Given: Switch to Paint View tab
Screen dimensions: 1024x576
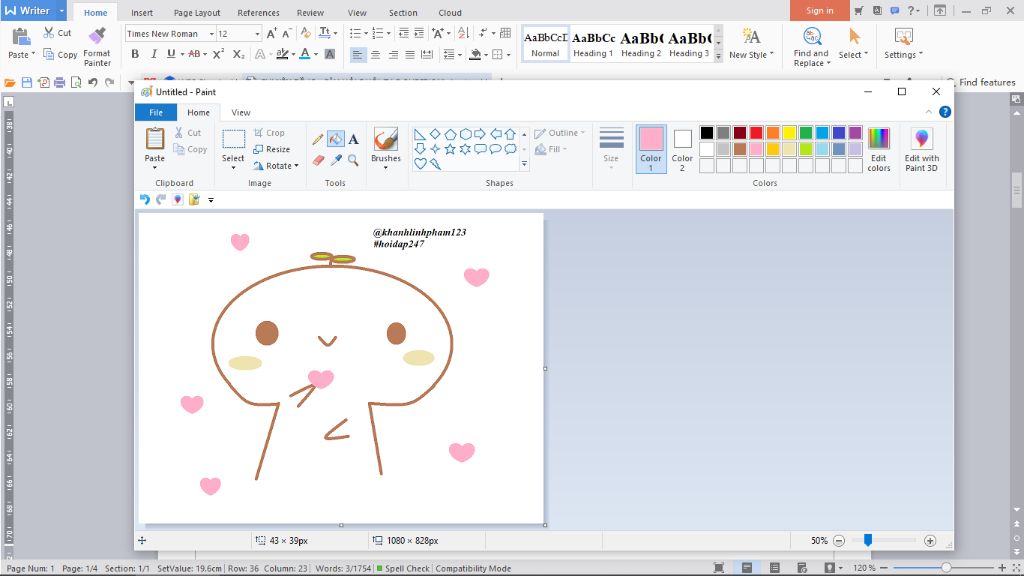Looking at the screenshot, I should coord(240,112).
